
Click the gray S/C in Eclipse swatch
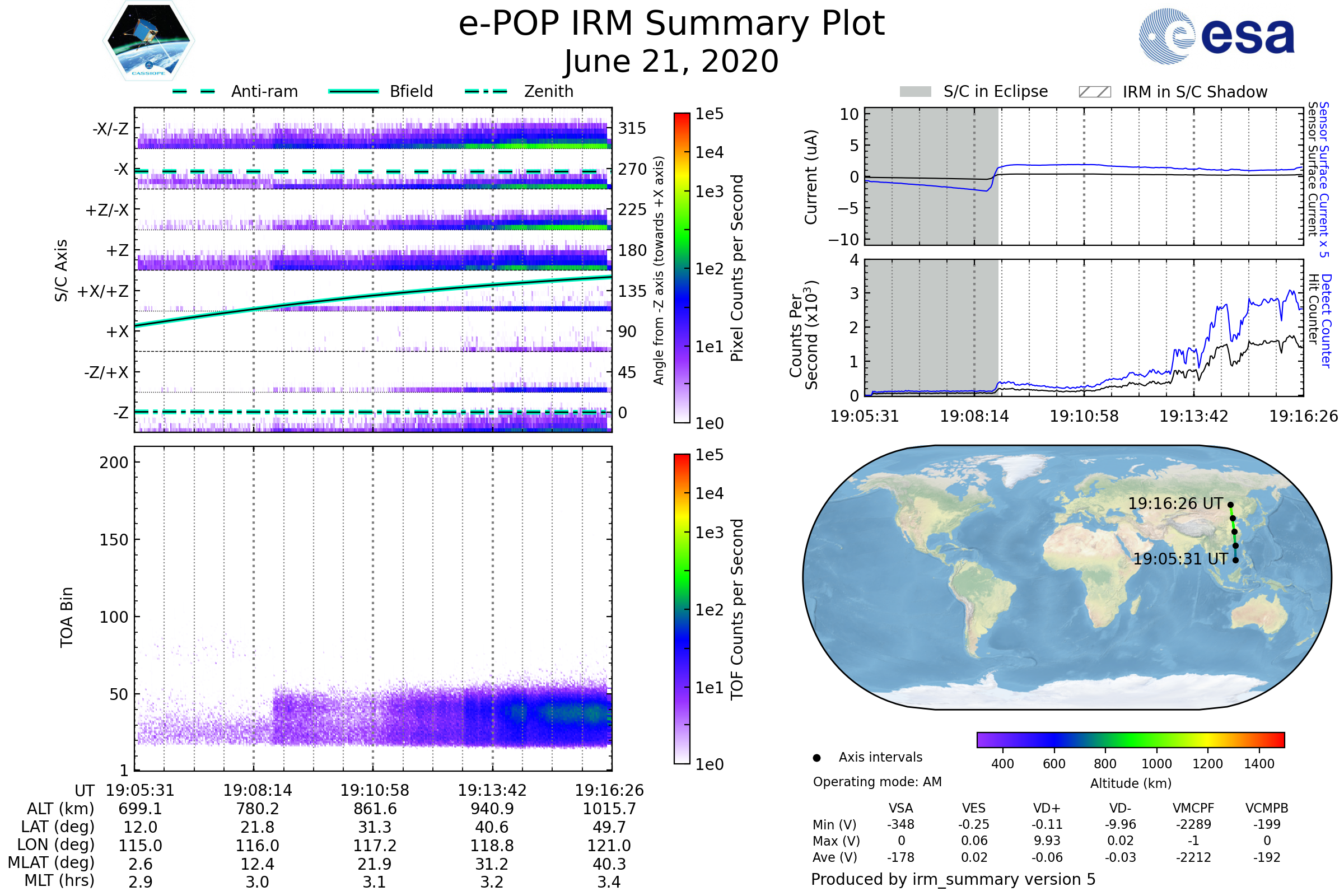[915, 92]
